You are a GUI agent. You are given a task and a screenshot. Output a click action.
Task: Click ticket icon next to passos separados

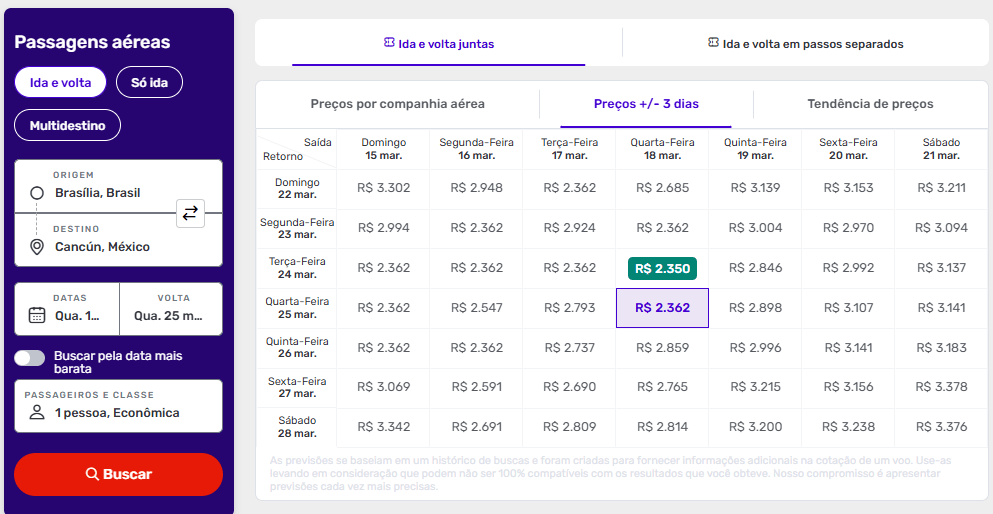713,43
